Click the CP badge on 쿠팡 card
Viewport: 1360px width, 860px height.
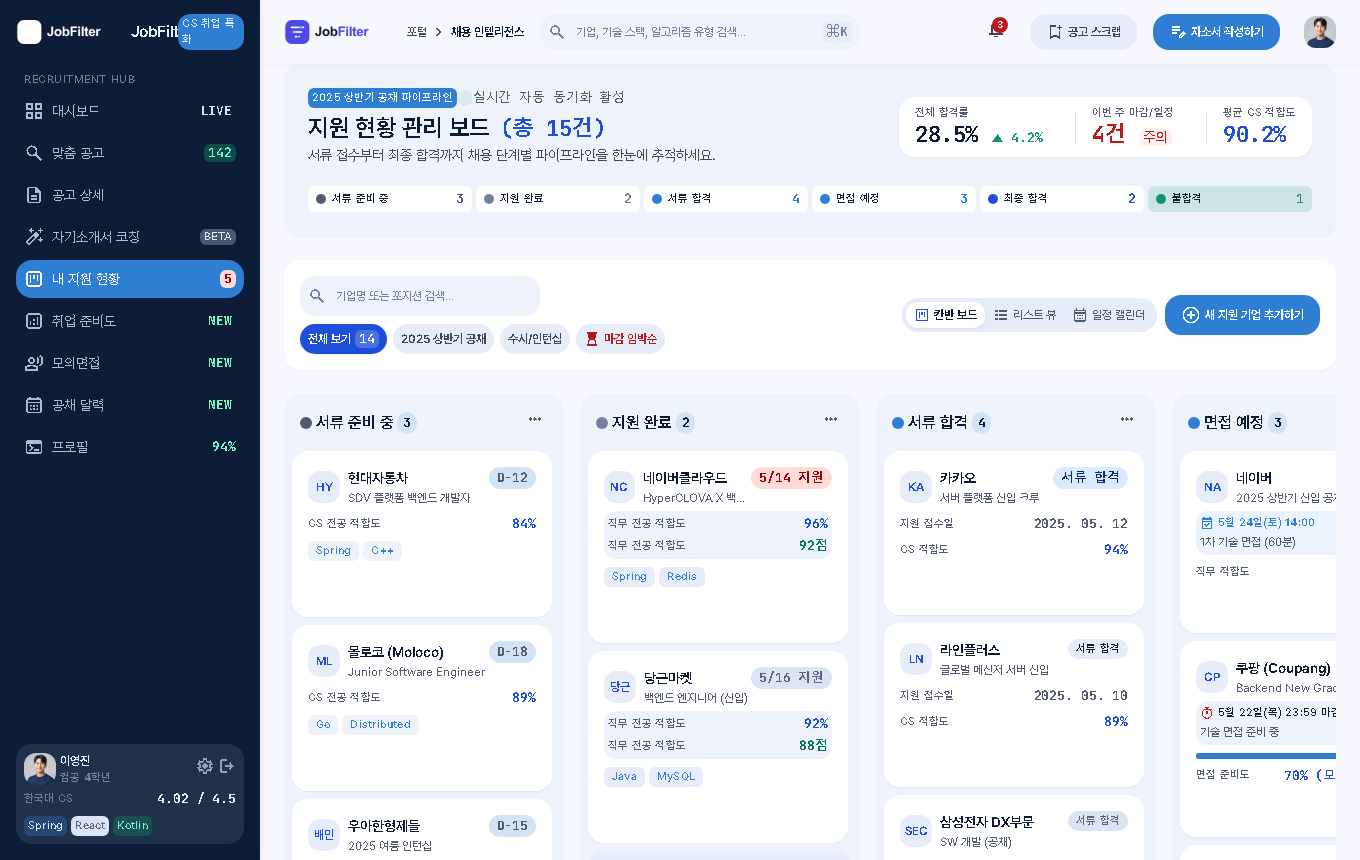pos(1212,677)
